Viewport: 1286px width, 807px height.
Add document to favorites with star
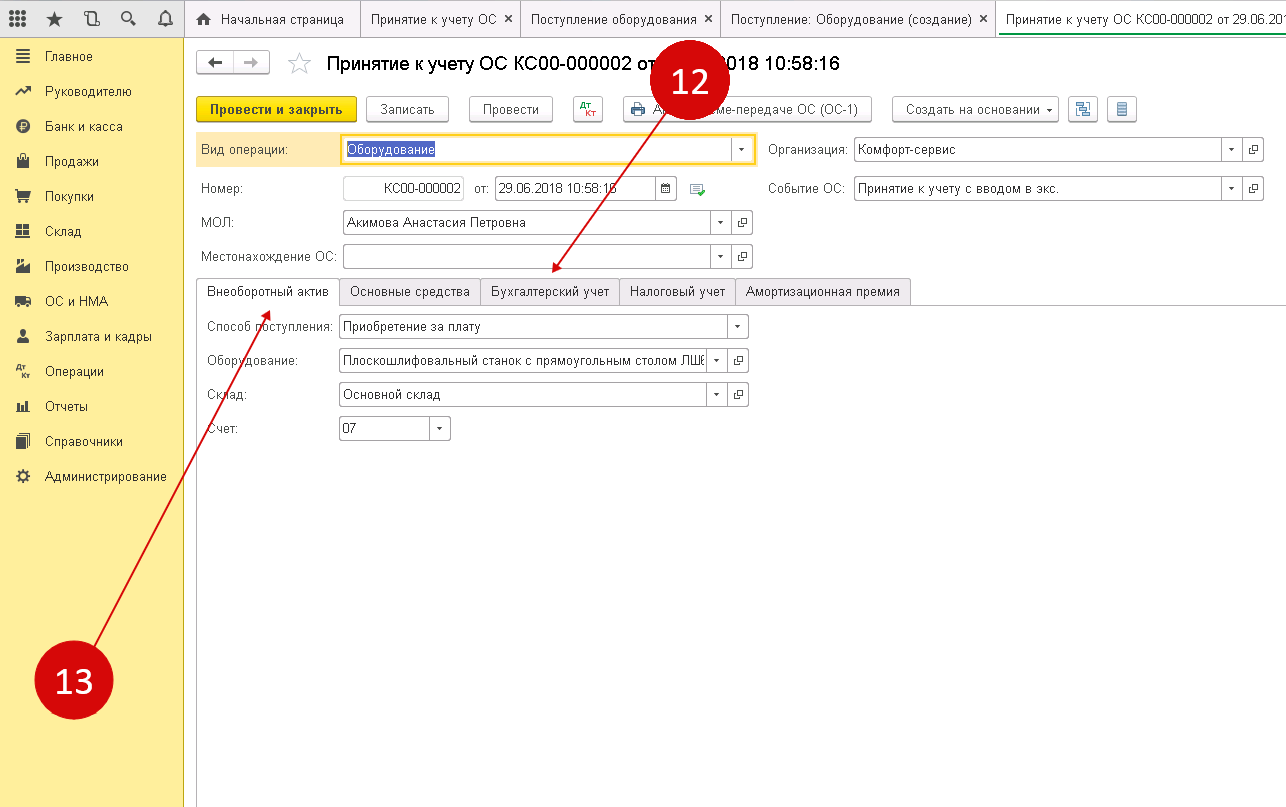click(x=298, y=64)
